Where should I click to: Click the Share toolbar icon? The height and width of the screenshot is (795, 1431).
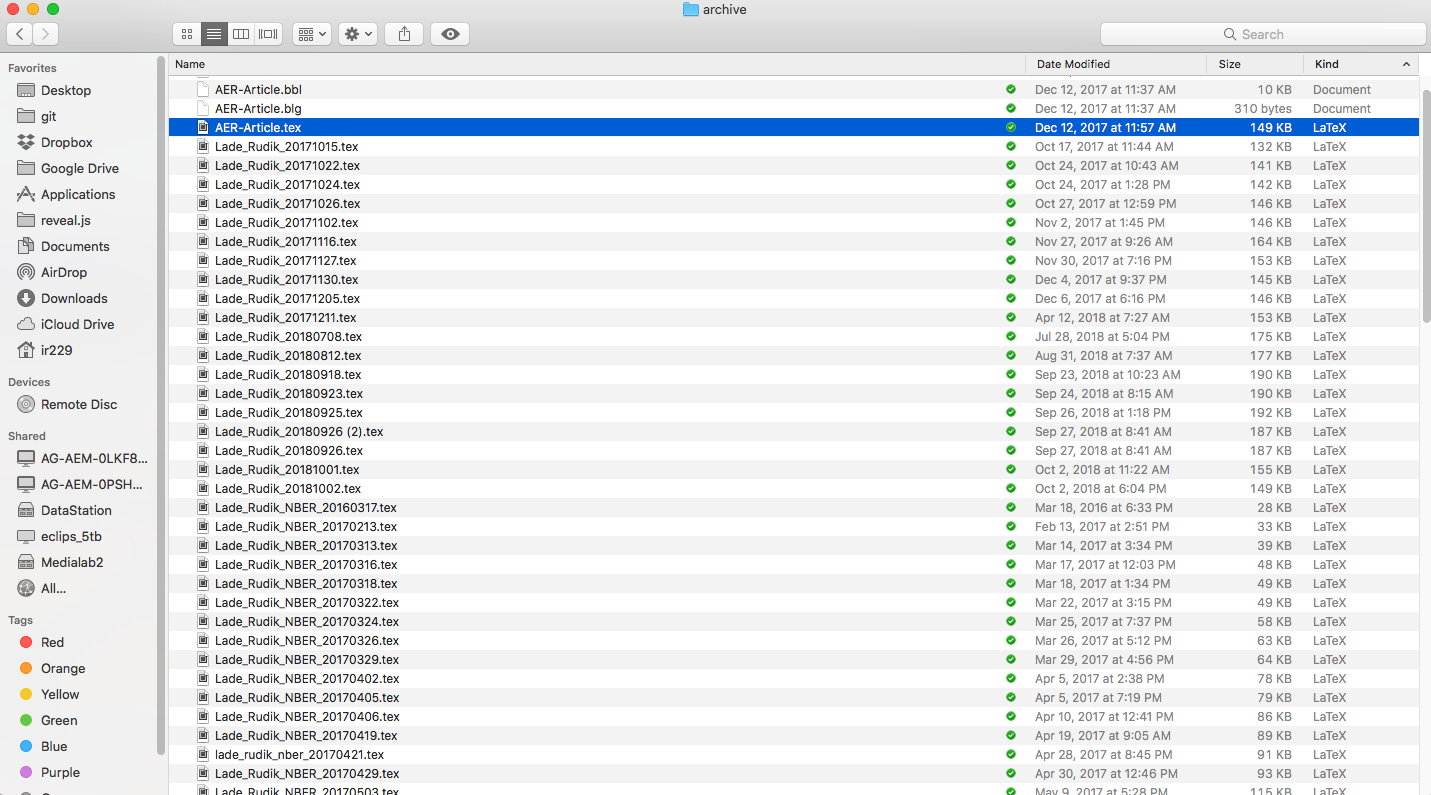pos(404,34)
